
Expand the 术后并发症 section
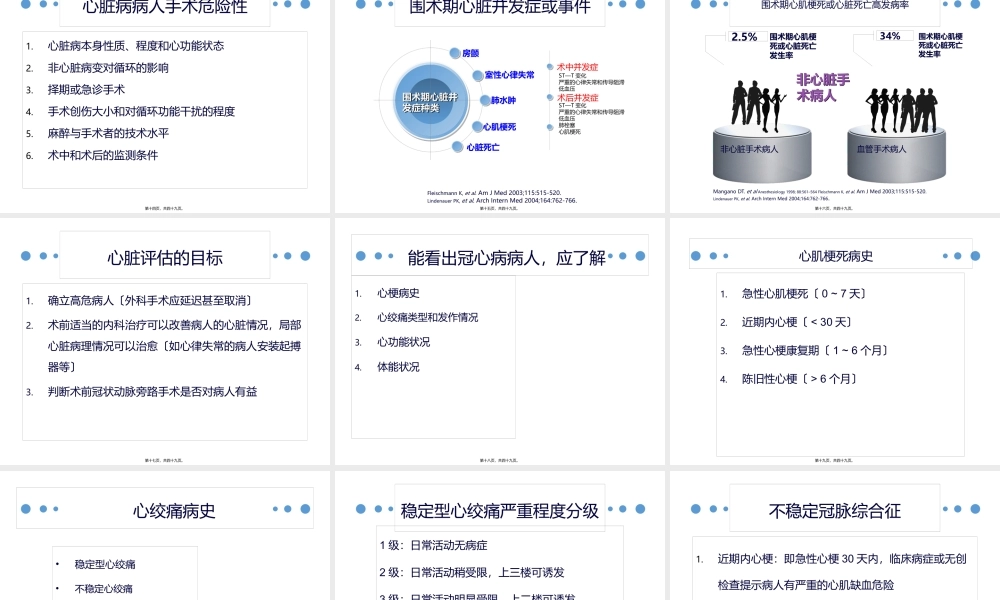coord(578,98)
